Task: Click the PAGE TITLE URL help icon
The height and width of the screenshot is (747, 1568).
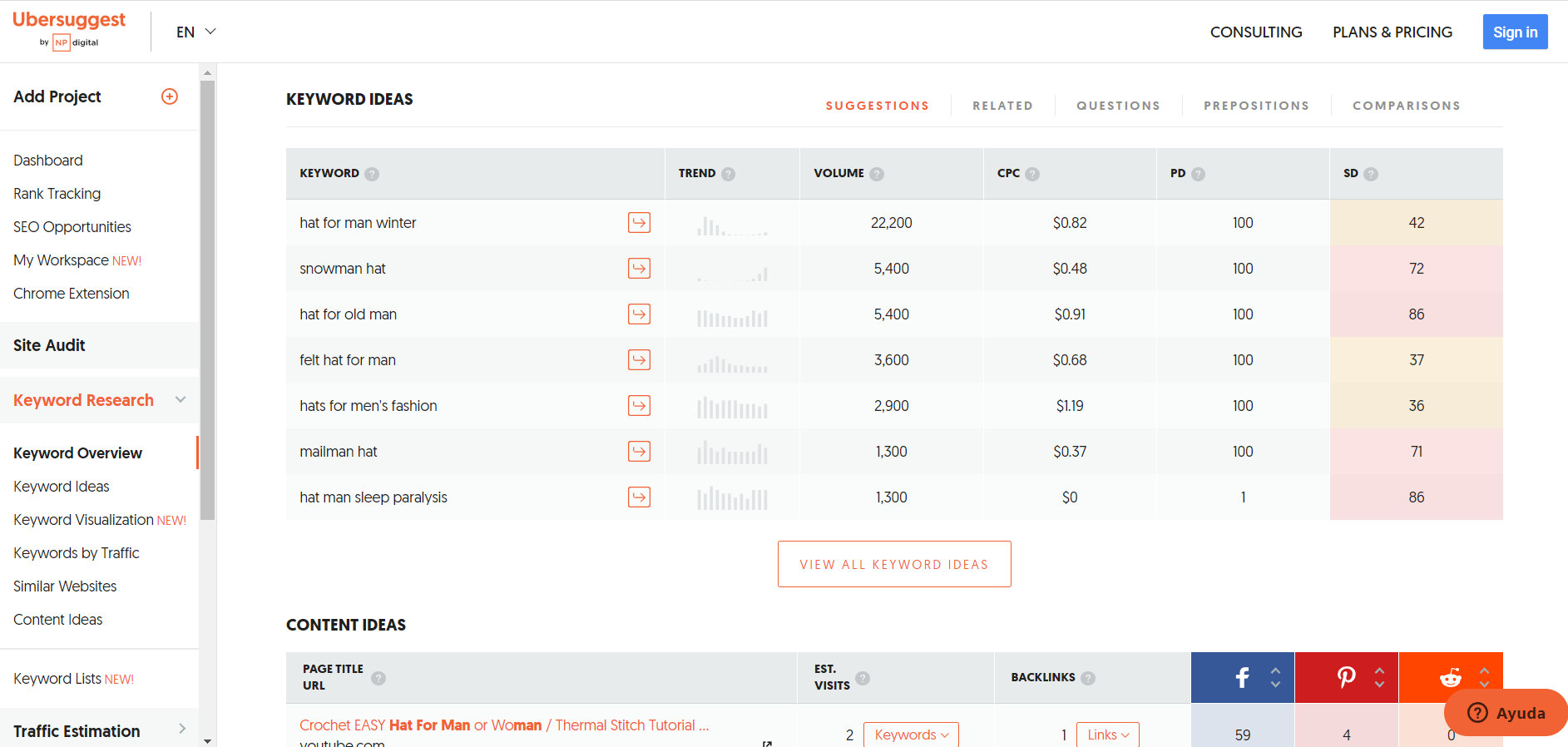Action: point(378,678)
